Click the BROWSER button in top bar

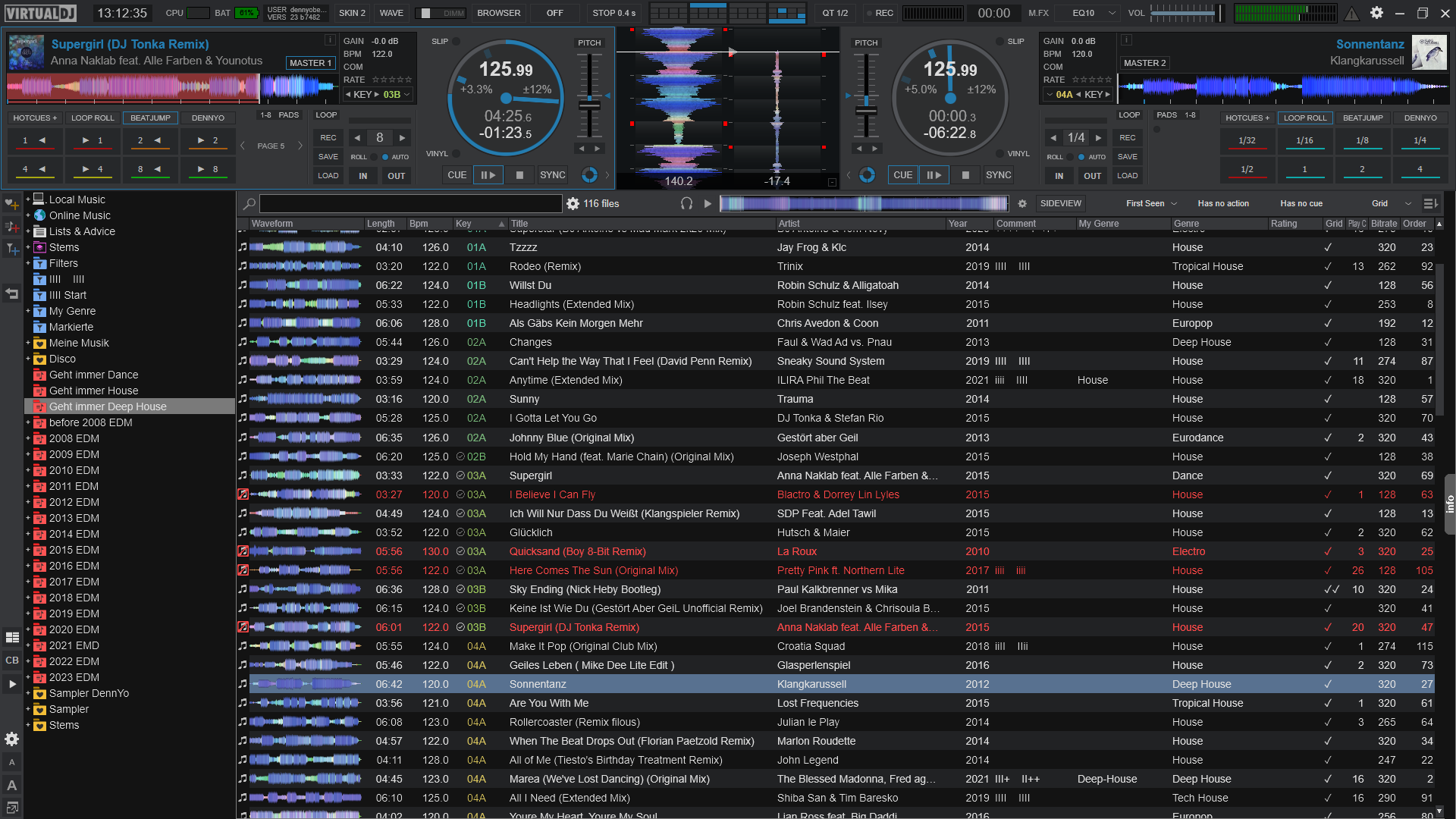point(498,13)
